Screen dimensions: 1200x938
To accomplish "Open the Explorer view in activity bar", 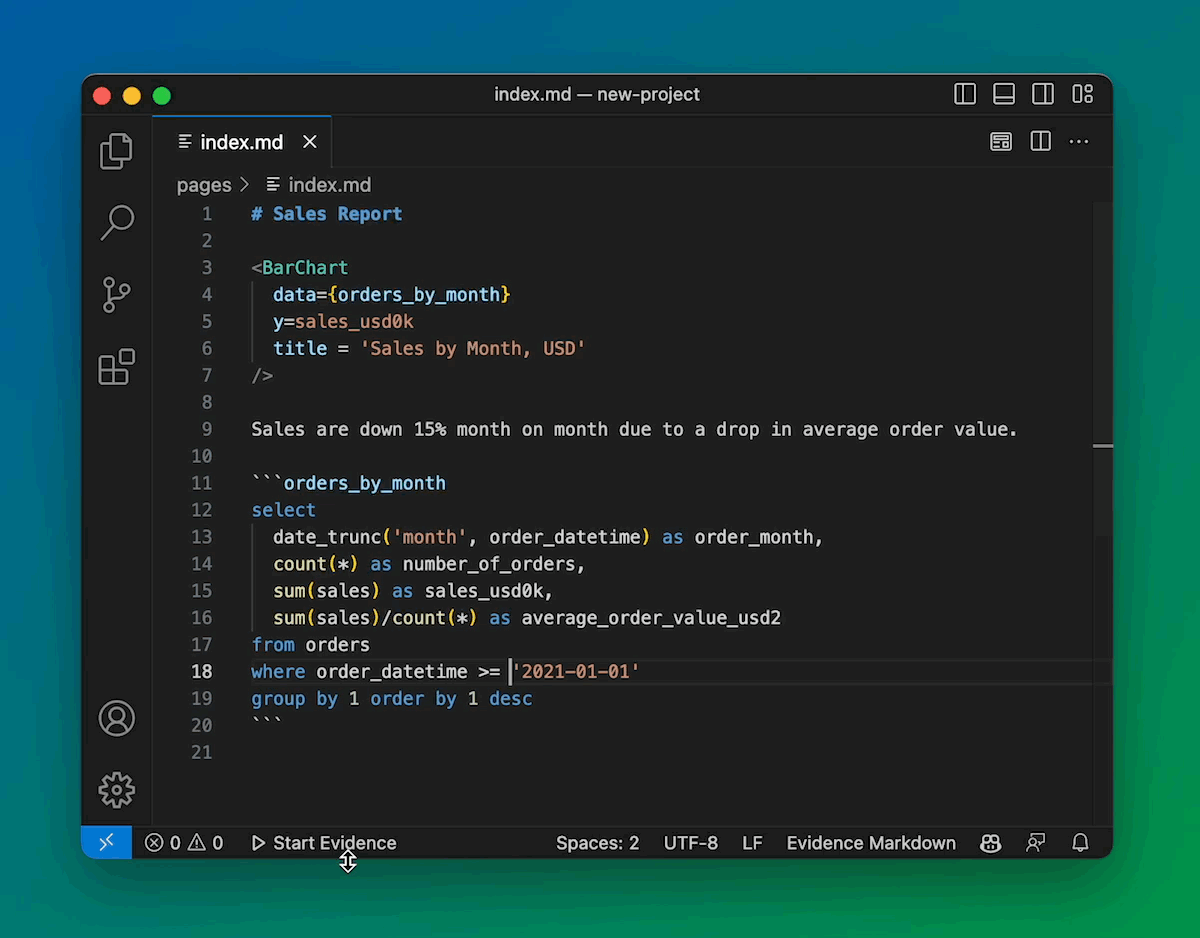I will point(116,151).
